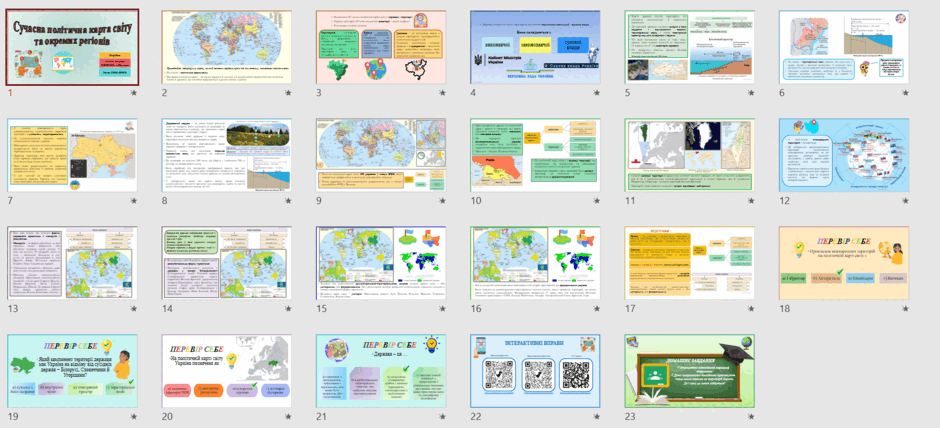
Task: Click the animation star under slide 7
Action: [x=134, y=201]
